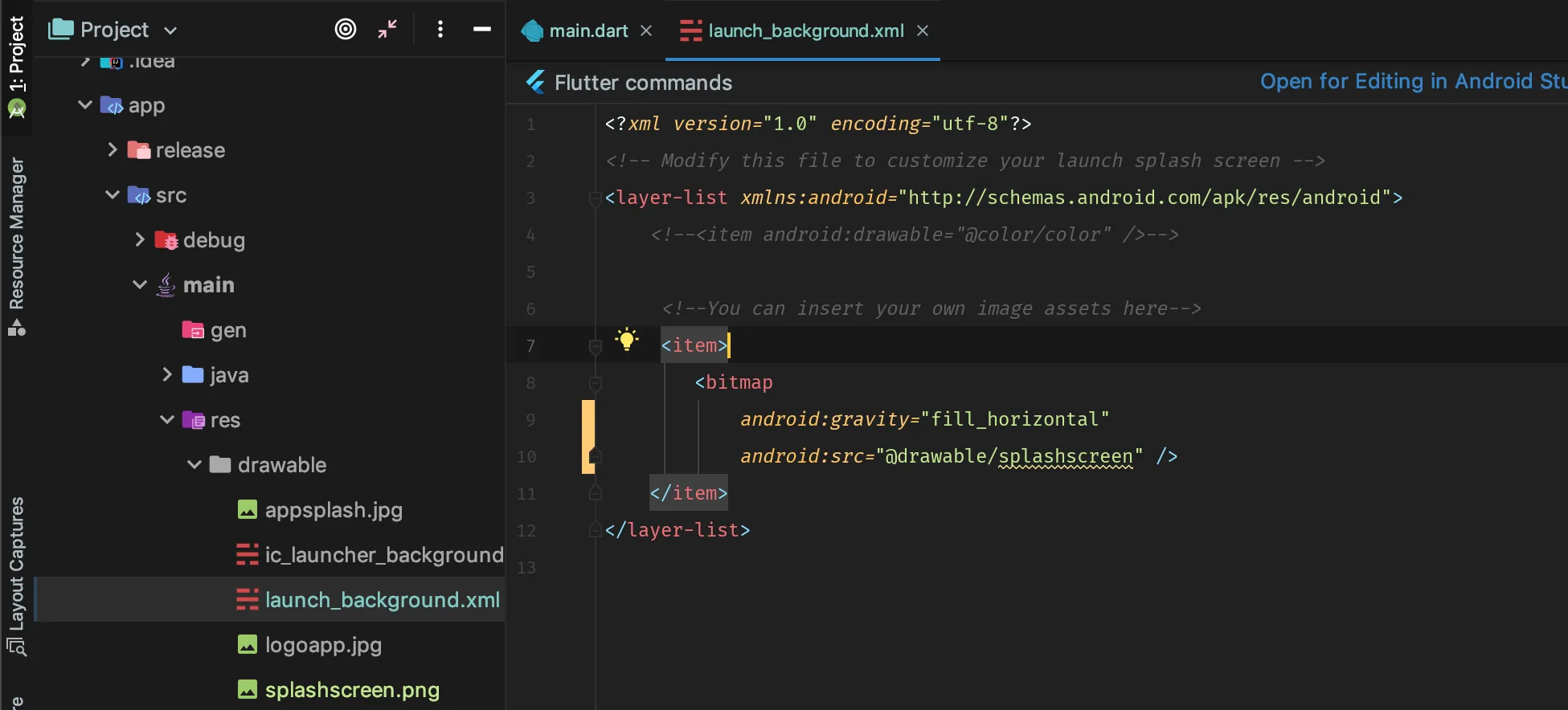Open Project panel options three-dots menu
The width and height of the screenshot is (1568, 710).
(440, 30)
